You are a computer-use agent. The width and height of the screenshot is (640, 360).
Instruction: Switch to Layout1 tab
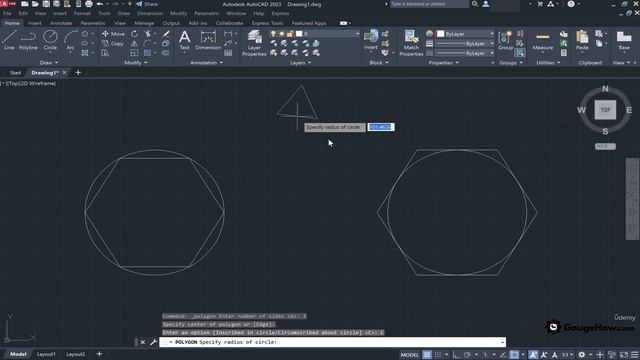46,354
